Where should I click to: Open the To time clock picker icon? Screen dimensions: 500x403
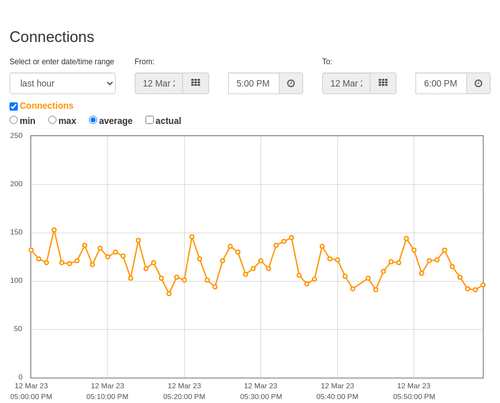pyautogui.click(x=478, y=83)
